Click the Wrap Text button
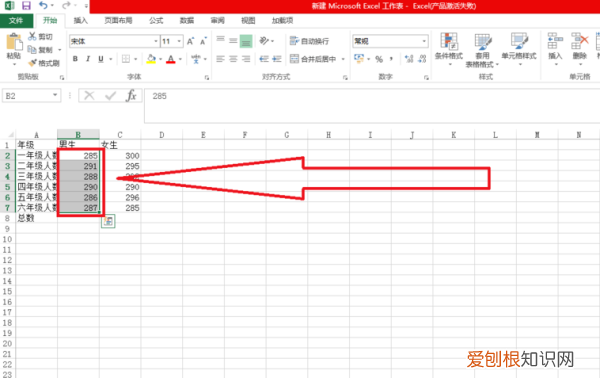This screenshot has width=600, height=378. pos(309,41)
